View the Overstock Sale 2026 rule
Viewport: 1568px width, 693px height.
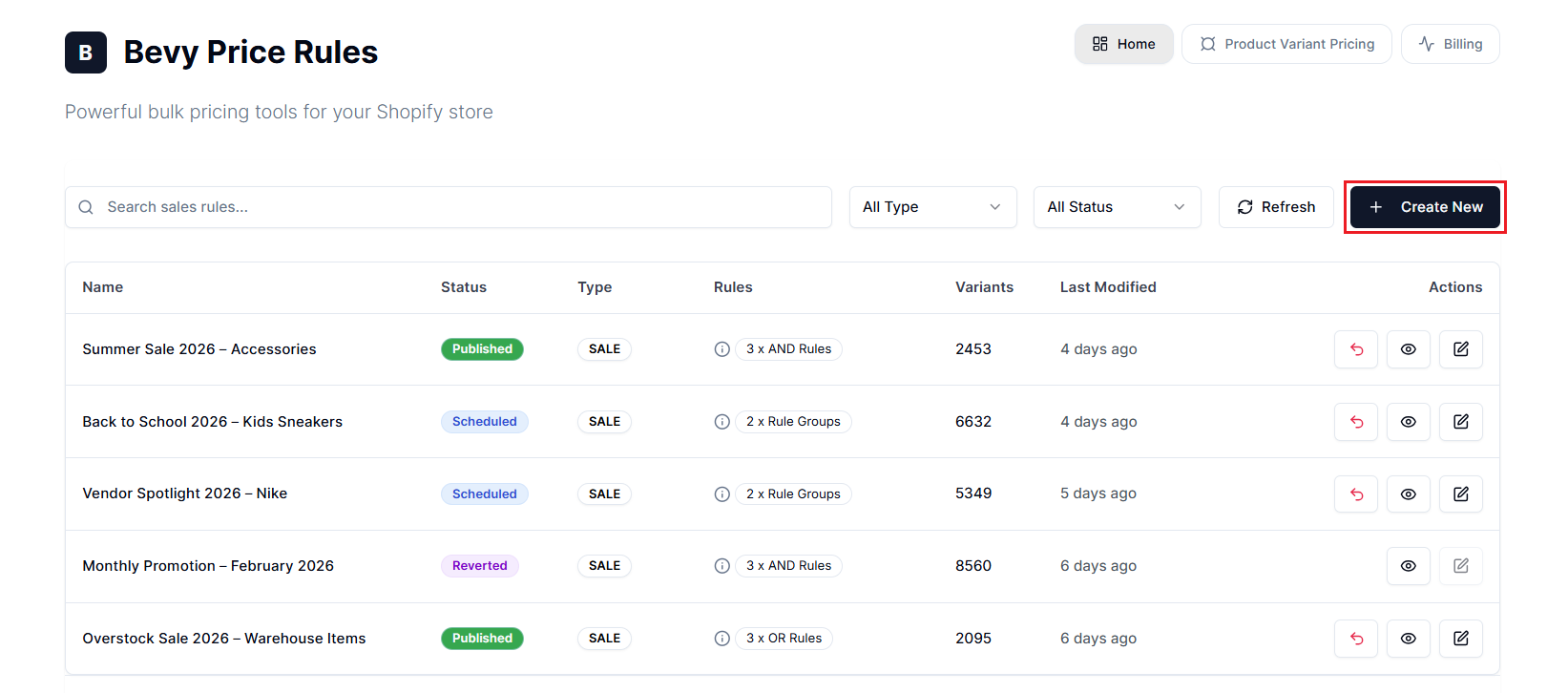pyautogui.click(x=1409, y=639)
